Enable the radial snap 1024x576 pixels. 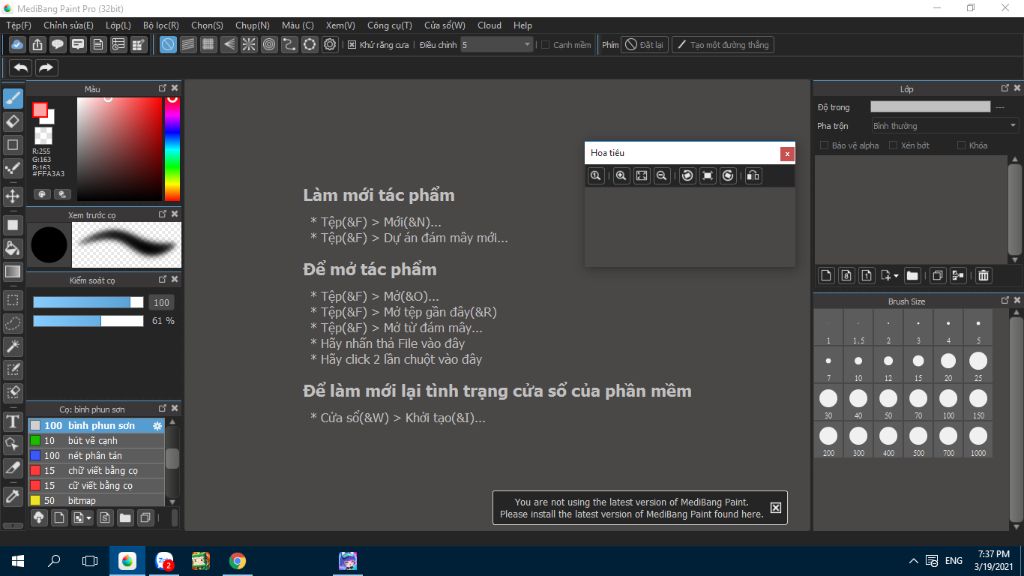[249, 44]
